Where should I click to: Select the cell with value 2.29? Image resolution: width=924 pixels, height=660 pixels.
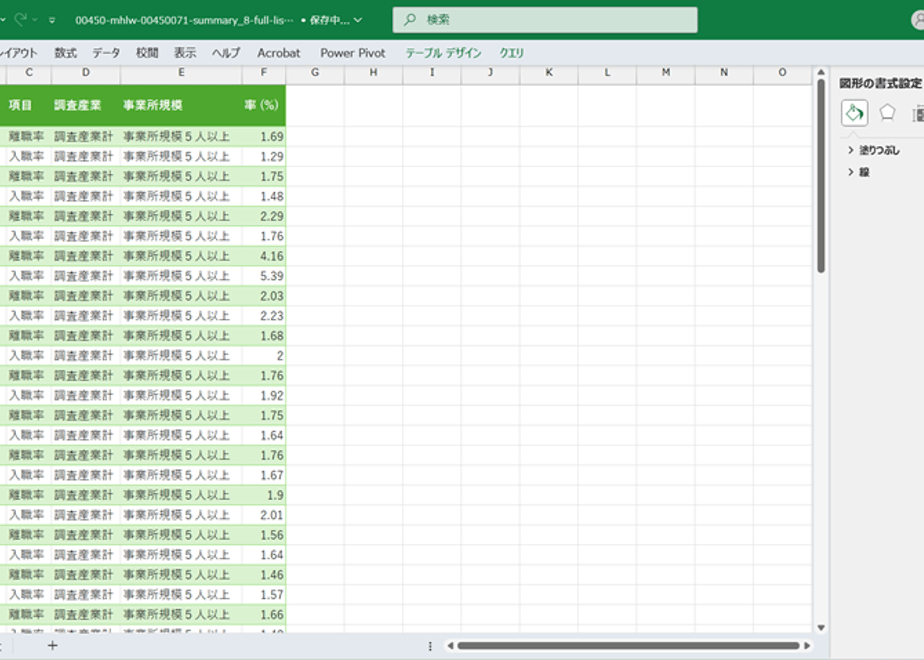click(x=263, y=216)
